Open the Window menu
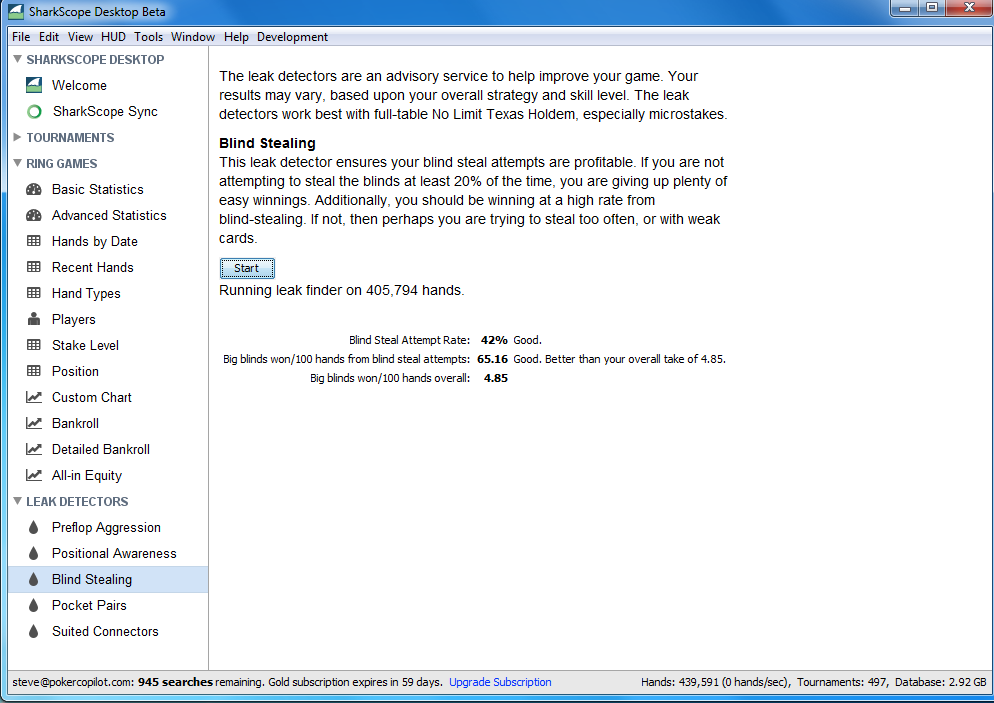994x703 pixels. tap(193, 37)
